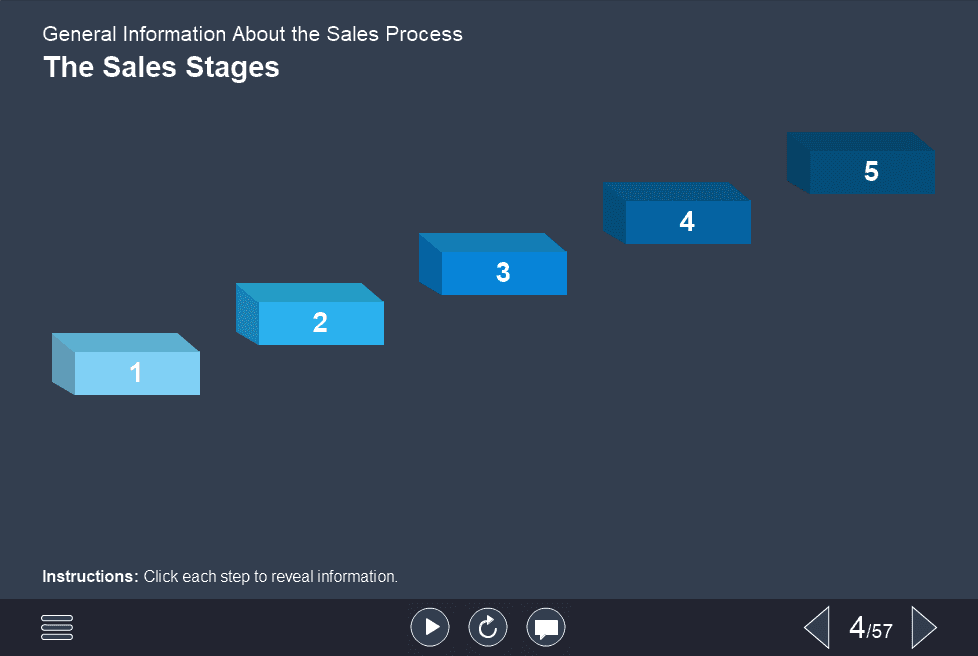Open the fifth sales stage
This screenshot has width=978, height=656.
click(x=871, y=171)
